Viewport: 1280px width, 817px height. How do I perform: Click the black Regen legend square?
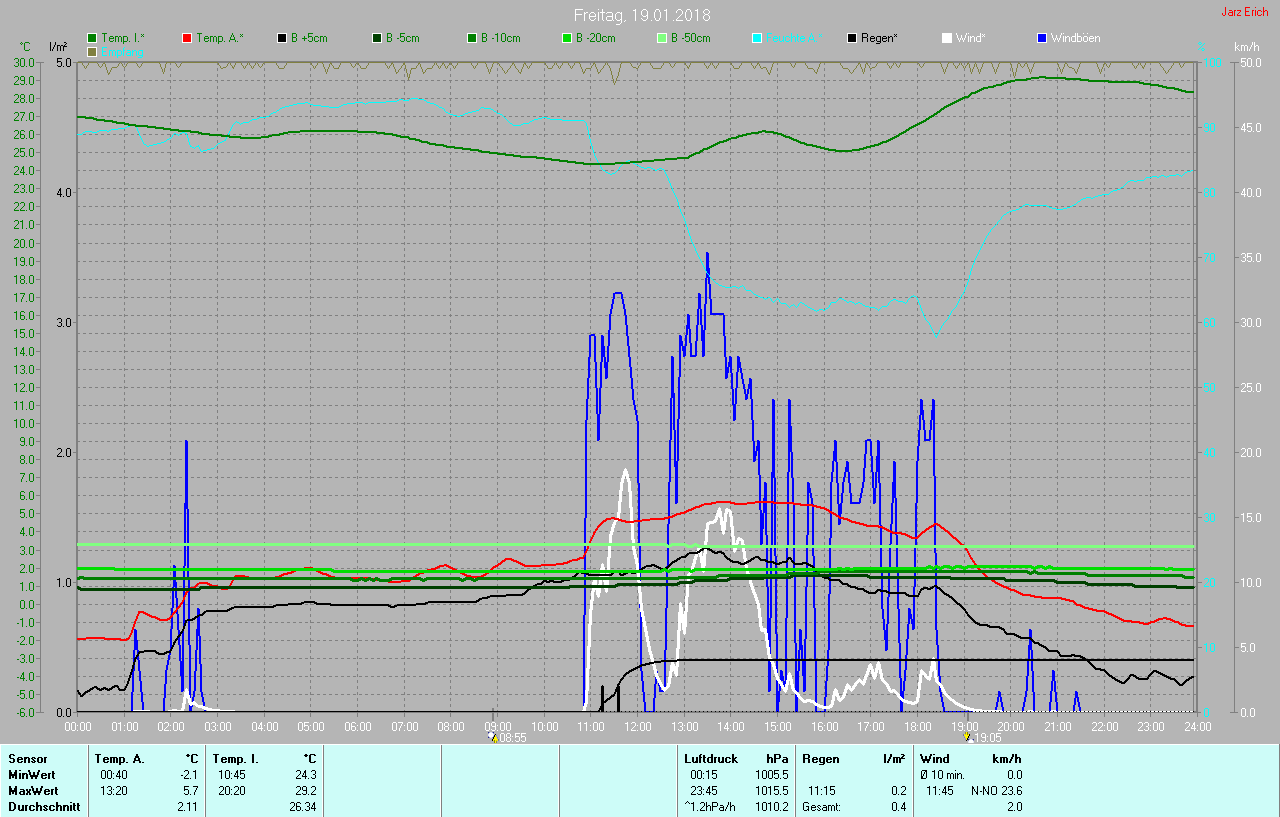(x=852, y=38)
